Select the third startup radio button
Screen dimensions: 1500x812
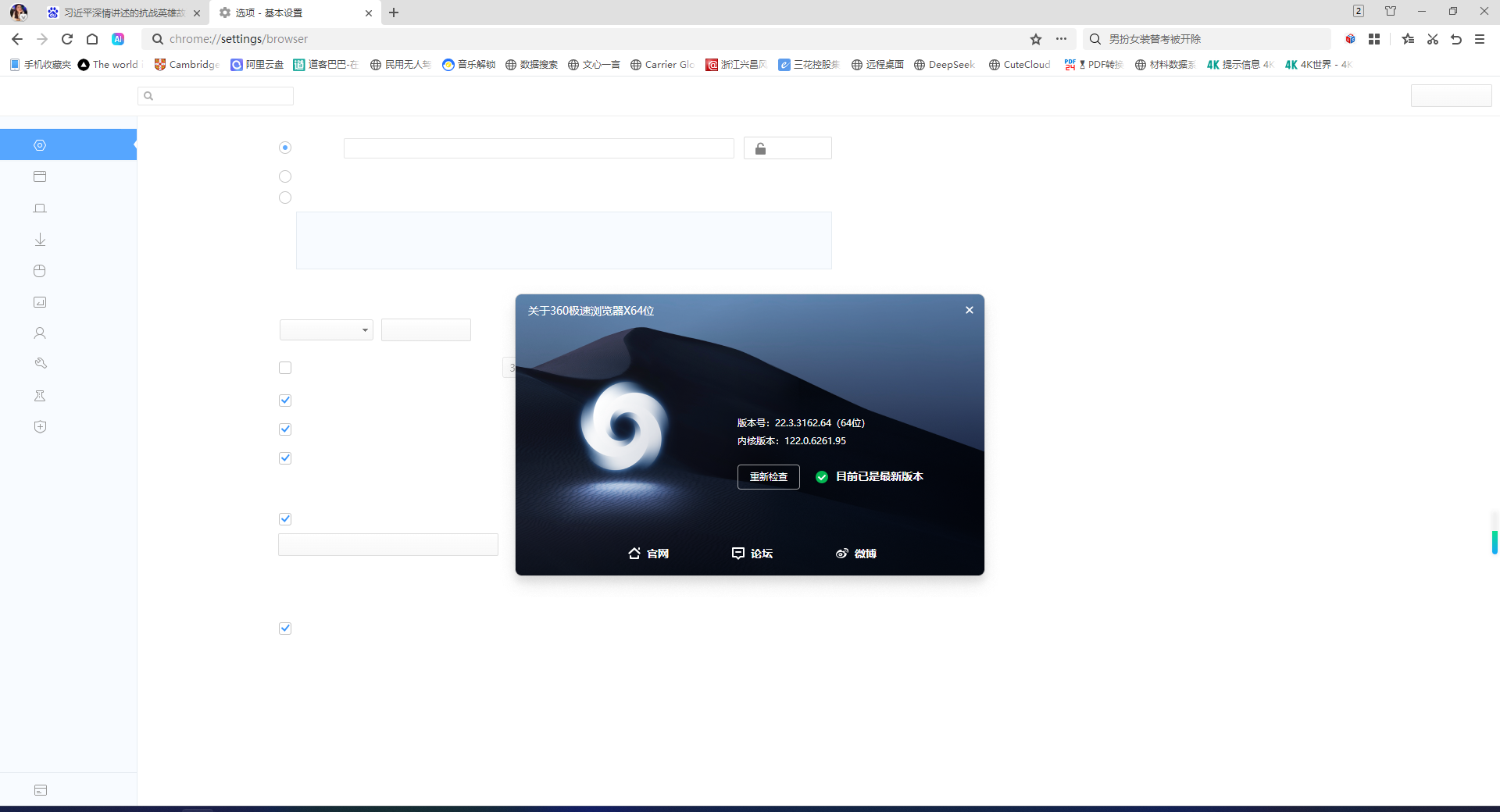click(x=285, y=198)
